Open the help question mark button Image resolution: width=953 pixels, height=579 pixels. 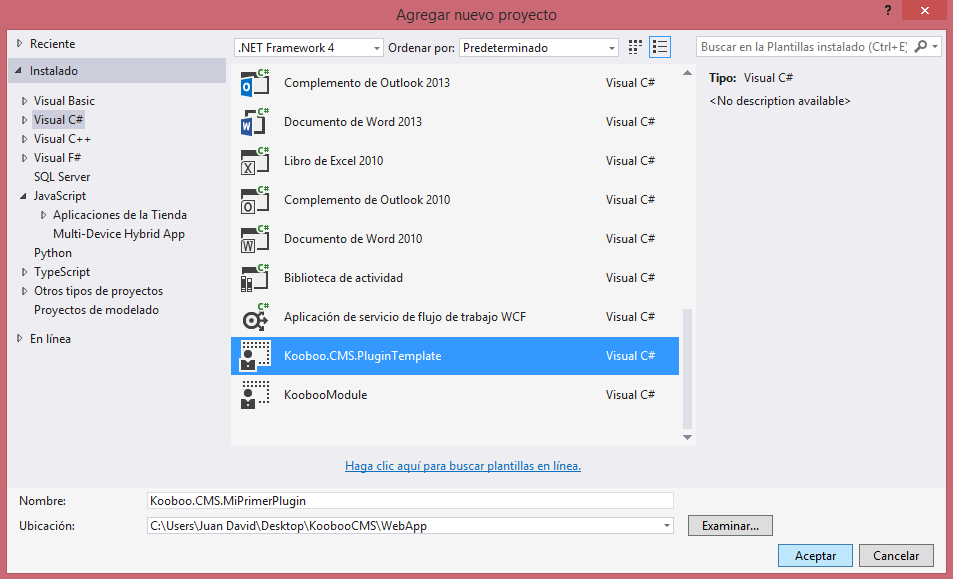[888, 10]
